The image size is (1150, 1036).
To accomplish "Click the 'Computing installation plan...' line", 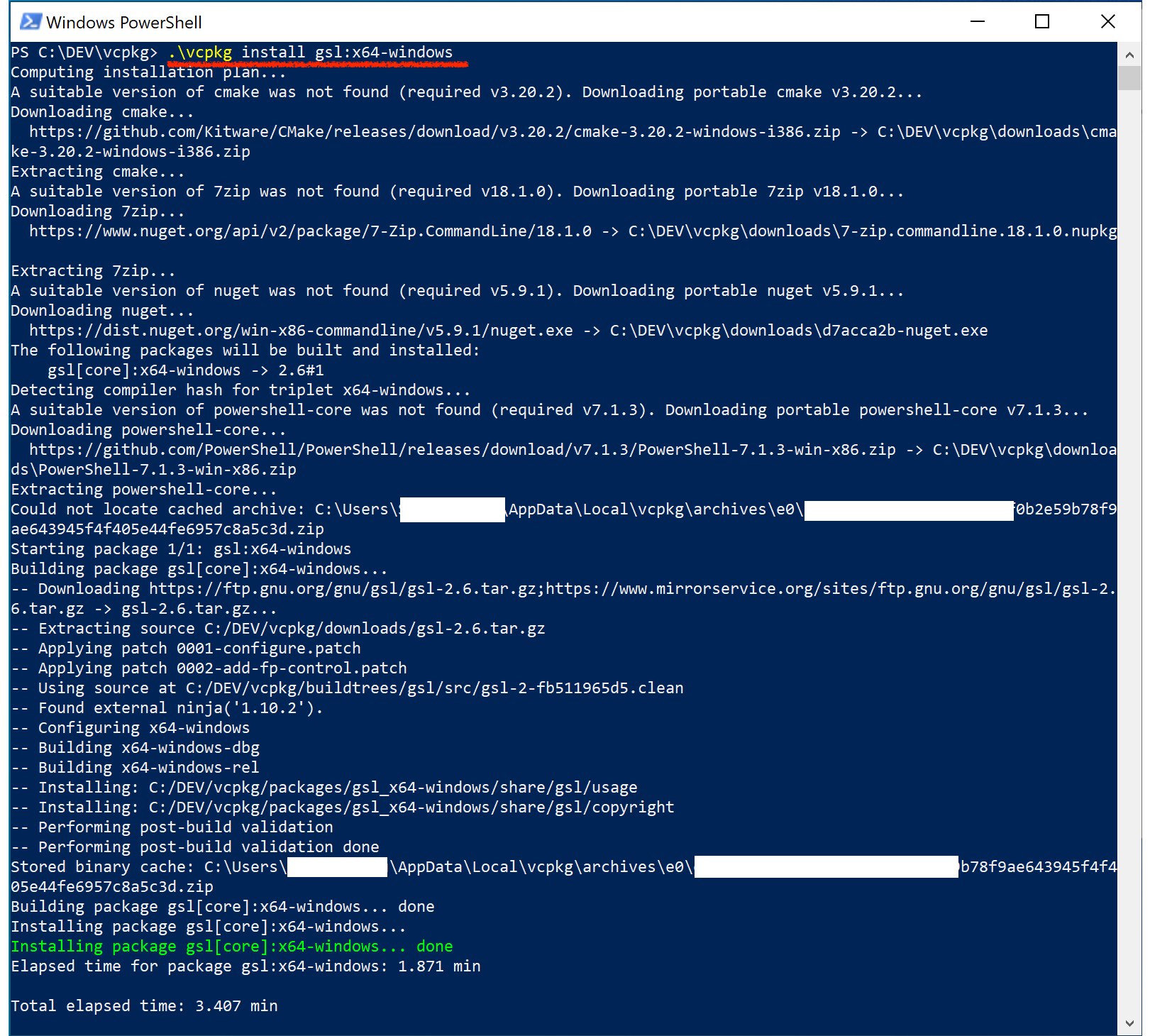I will tap(148, 72).
